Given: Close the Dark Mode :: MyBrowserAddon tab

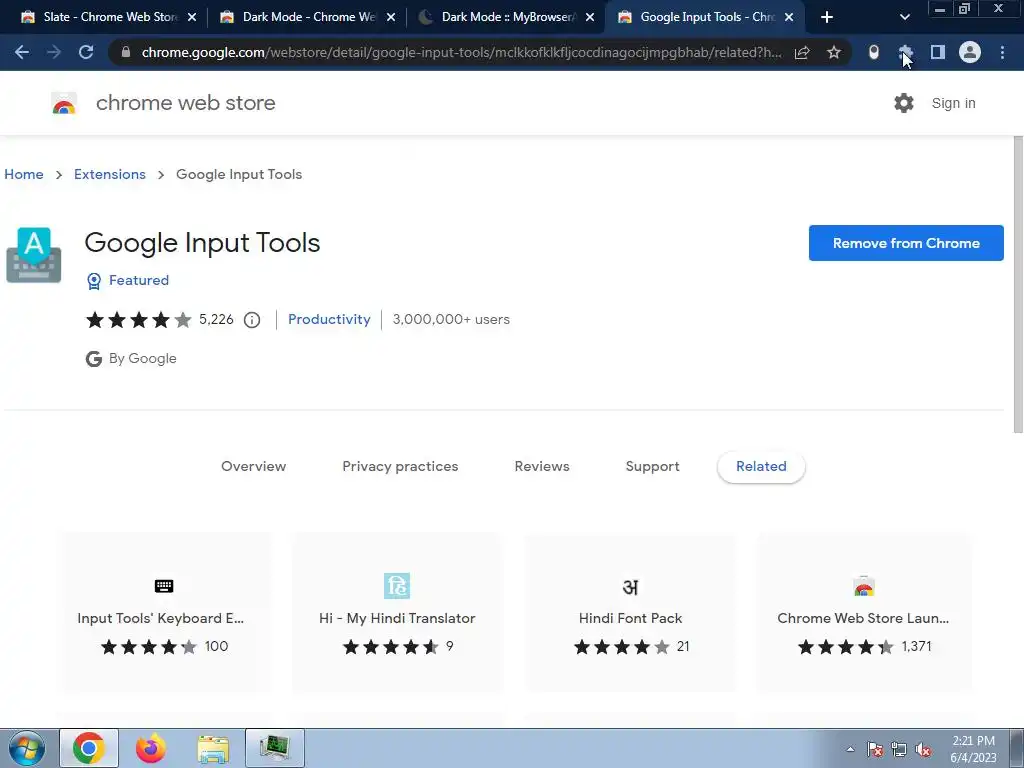Looking at the screenshot, I should [590, 17].
